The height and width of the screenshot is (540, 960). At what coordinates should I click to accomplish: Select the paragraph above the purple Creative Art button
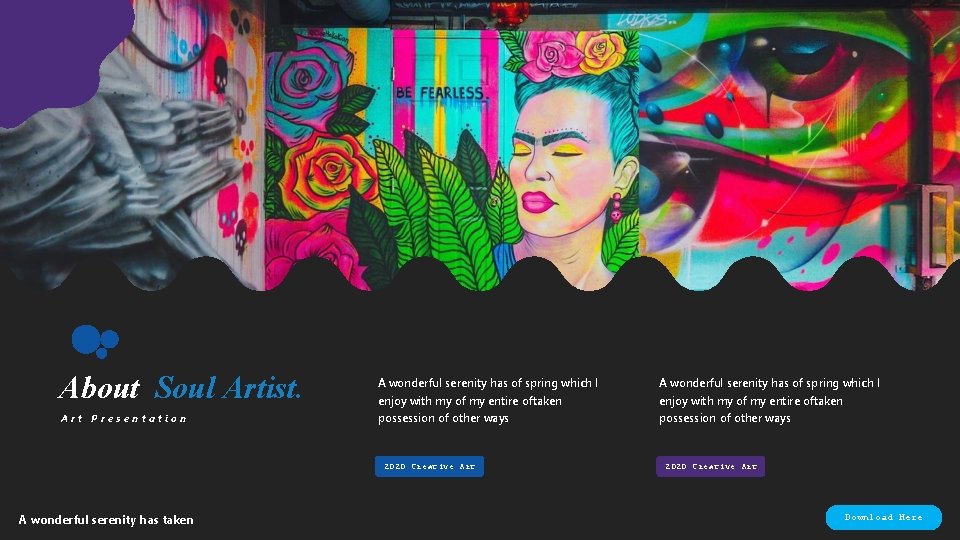pyautogui.click(x=769, y=400)
